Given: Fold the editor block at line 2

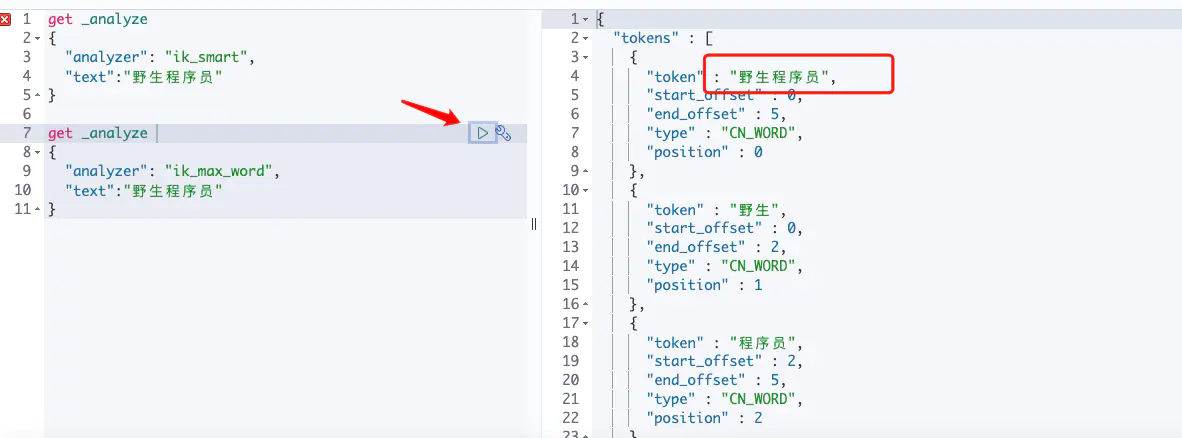Looking at the screenshot, I should (38, 38).
